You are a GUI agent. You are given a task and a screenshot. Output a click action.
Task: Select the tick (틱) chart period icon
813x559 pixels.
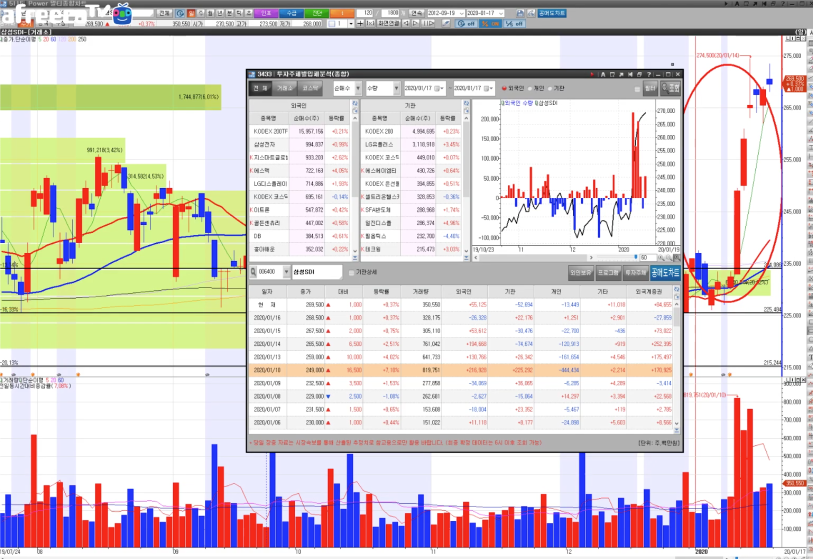pos(239,13)
